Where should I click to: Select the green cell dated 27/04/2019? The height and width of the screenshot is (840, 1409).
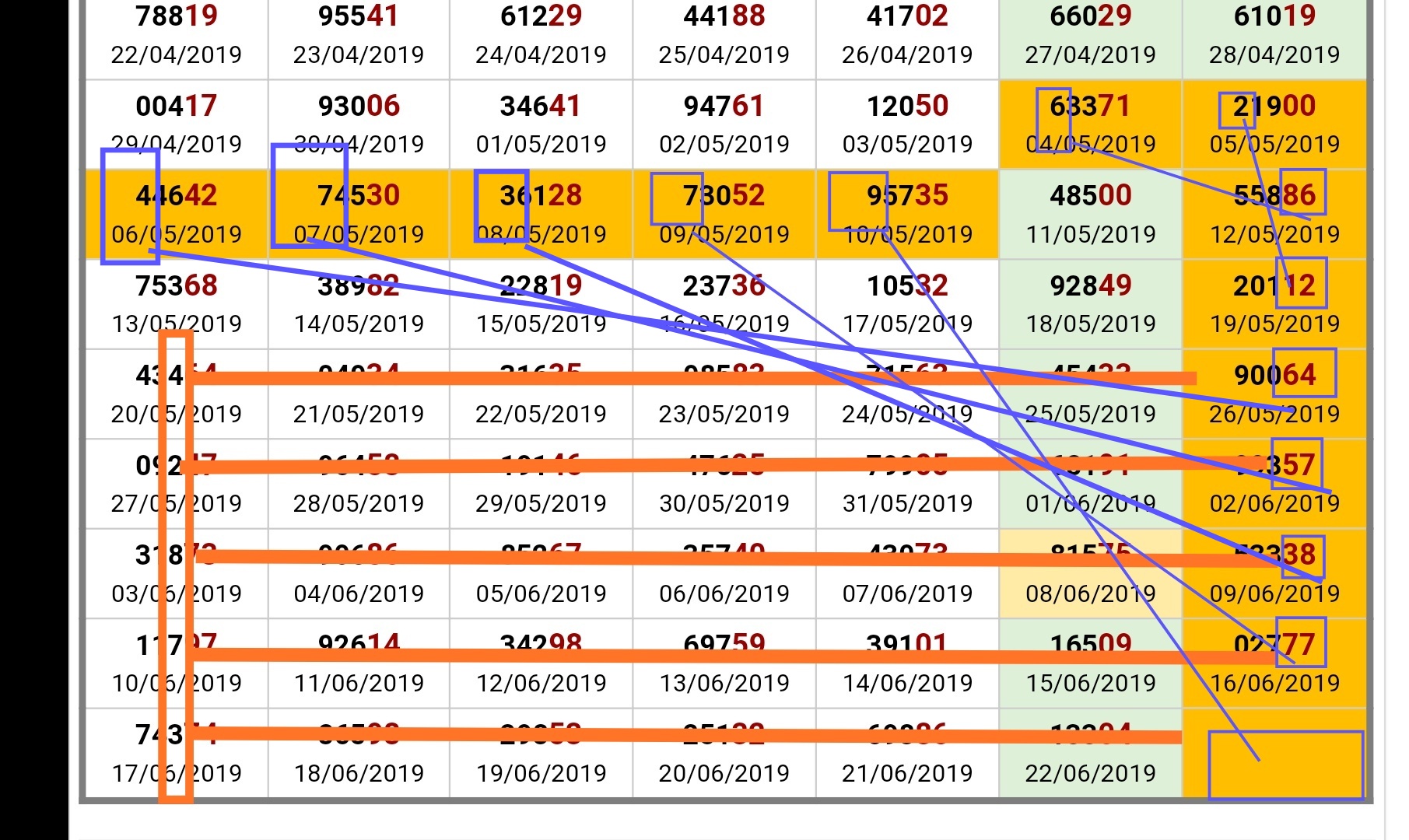coord(1090,36)
